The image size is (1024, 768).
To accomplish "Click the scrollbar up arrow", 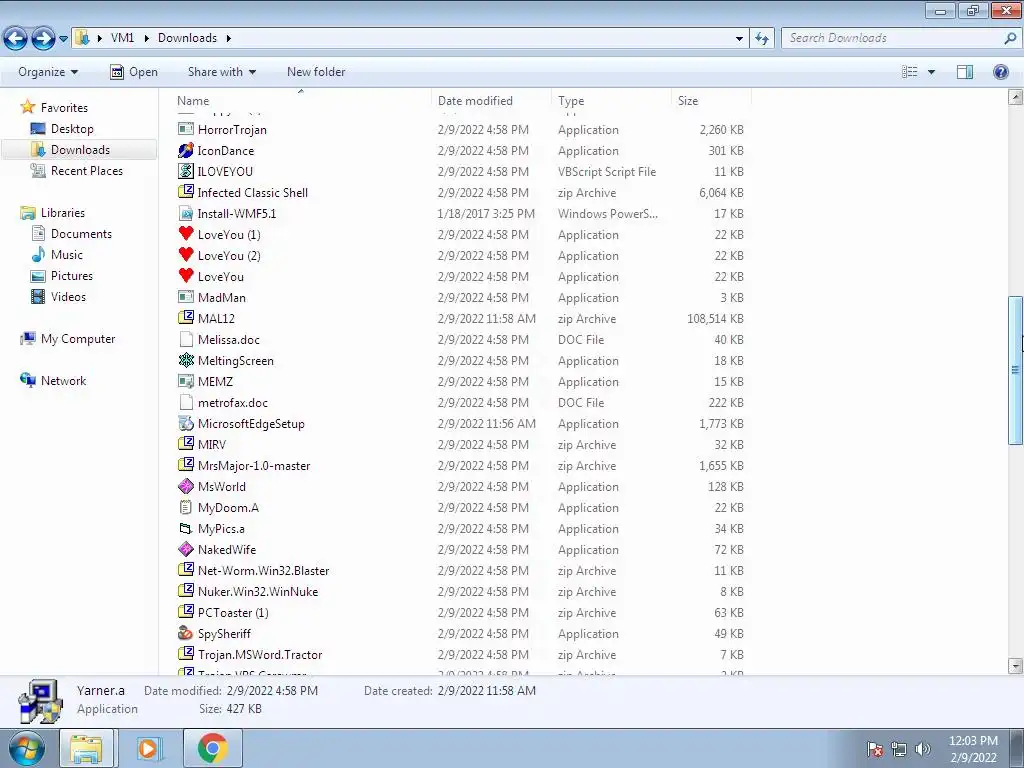I will point(1015,98).
